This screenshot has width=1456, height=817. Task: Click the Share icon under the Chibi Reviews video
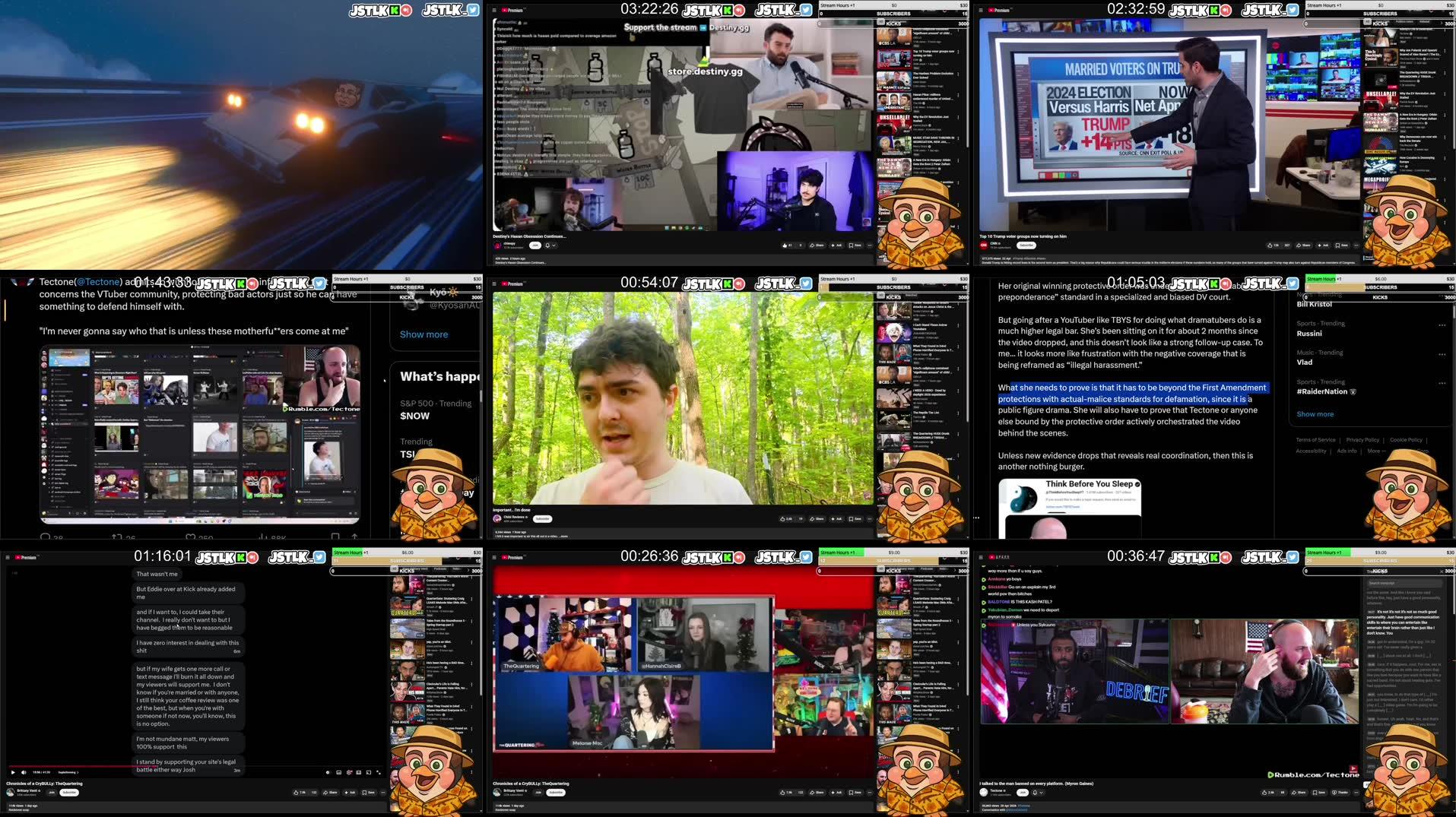tap(818, 519)
